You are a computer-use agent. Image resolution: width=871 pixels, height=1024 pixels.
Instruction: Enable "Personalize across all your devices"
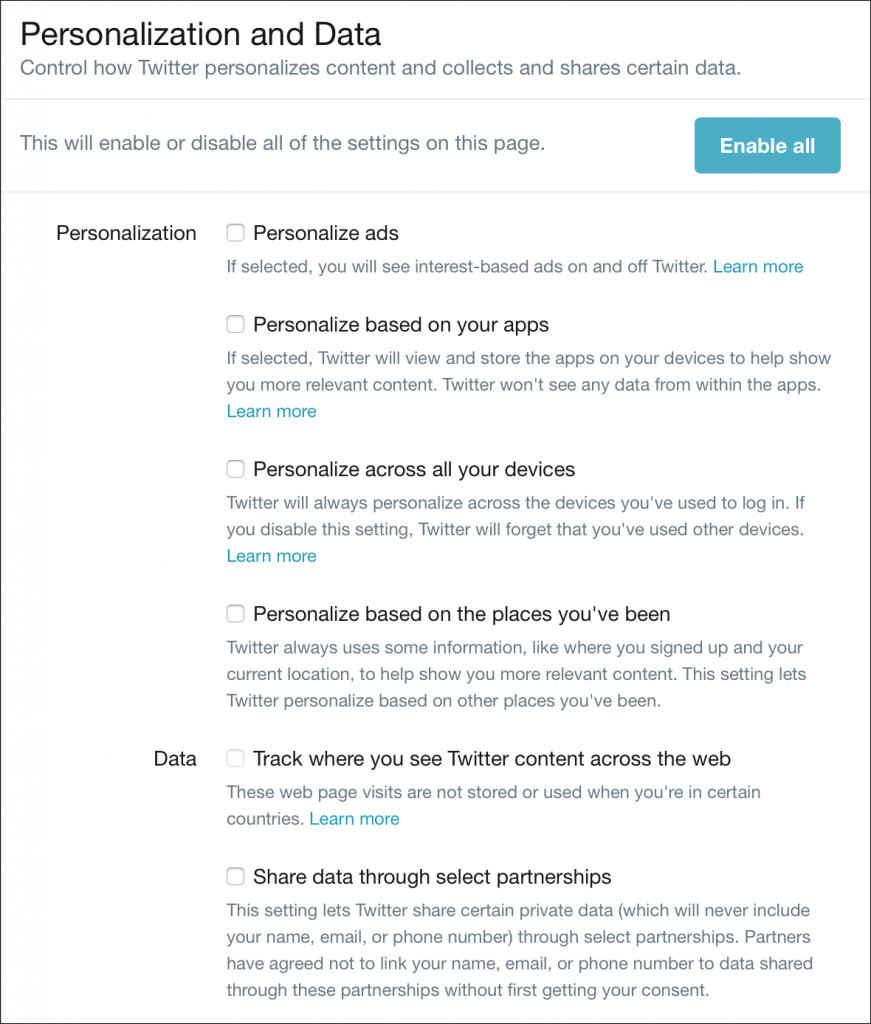[x=235, y=468]
